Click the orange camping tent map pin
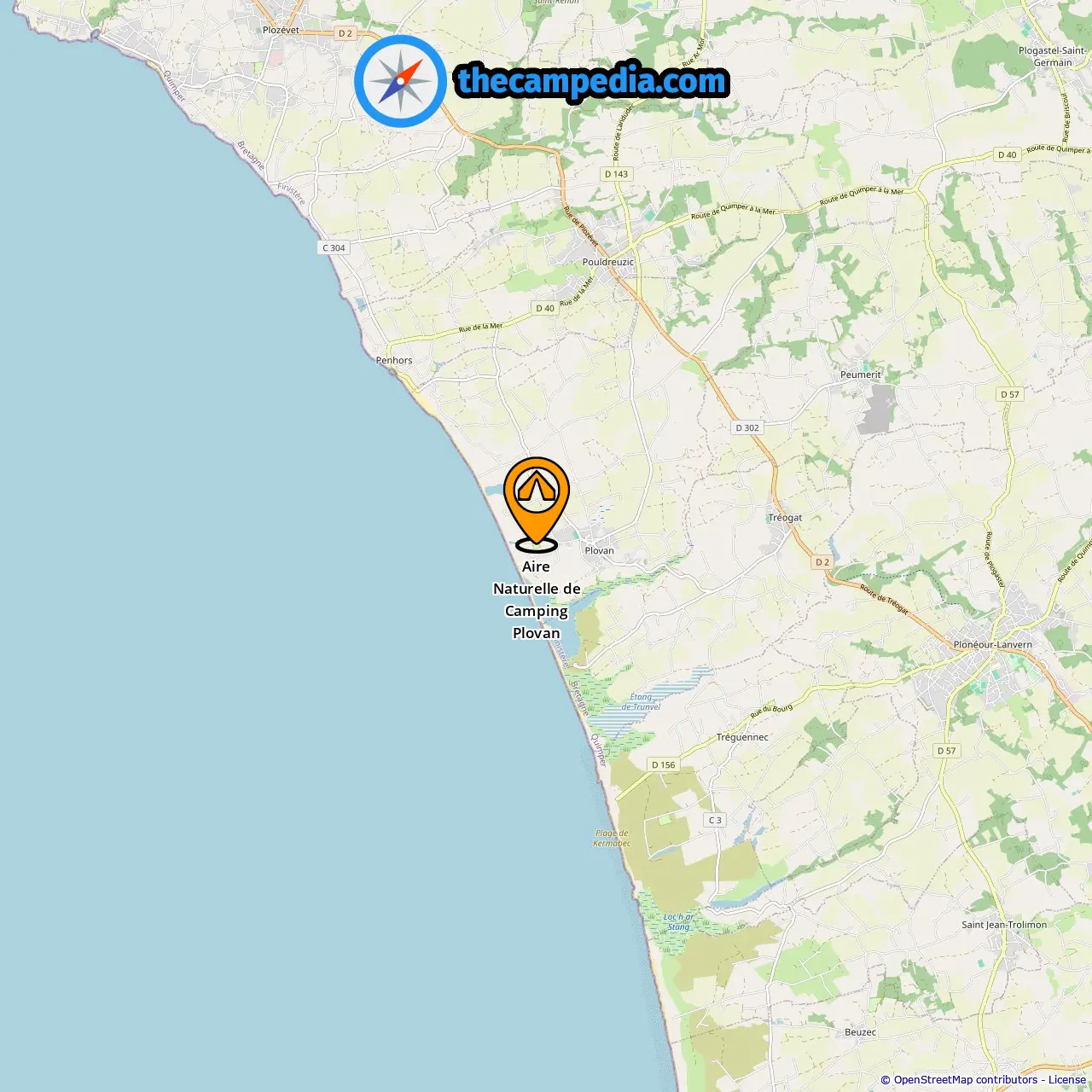 (536, 504)
